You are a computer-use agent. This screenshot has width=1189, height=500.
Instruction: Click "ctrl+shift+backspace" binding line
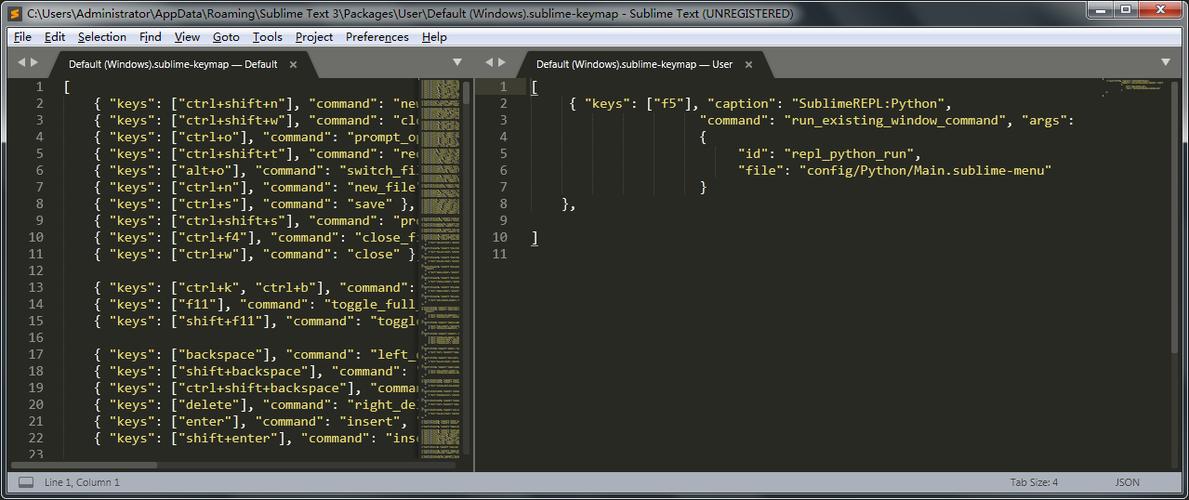(256, 387)
